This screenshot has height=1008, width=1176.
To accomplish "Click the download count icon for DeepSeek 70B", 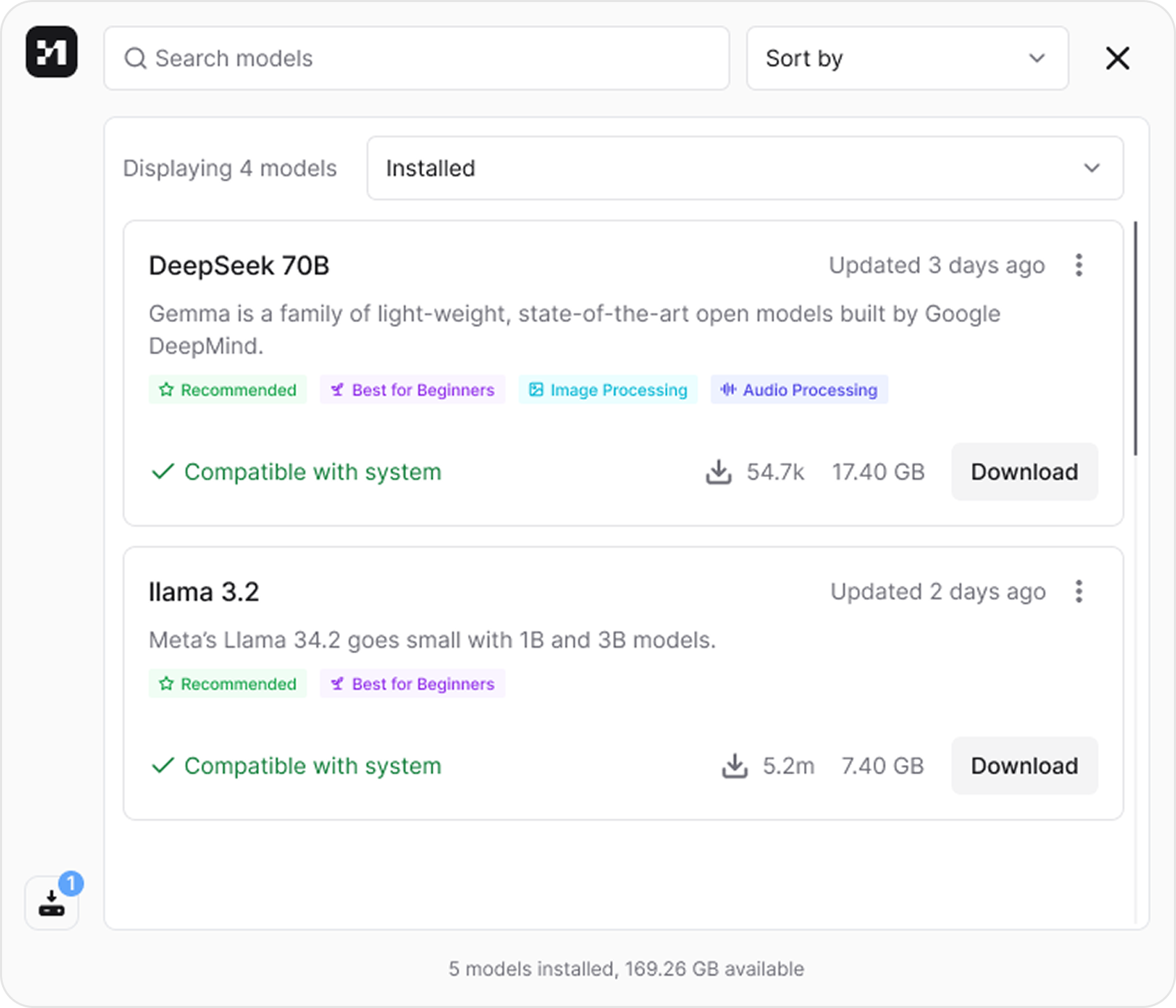I will 719,472.
